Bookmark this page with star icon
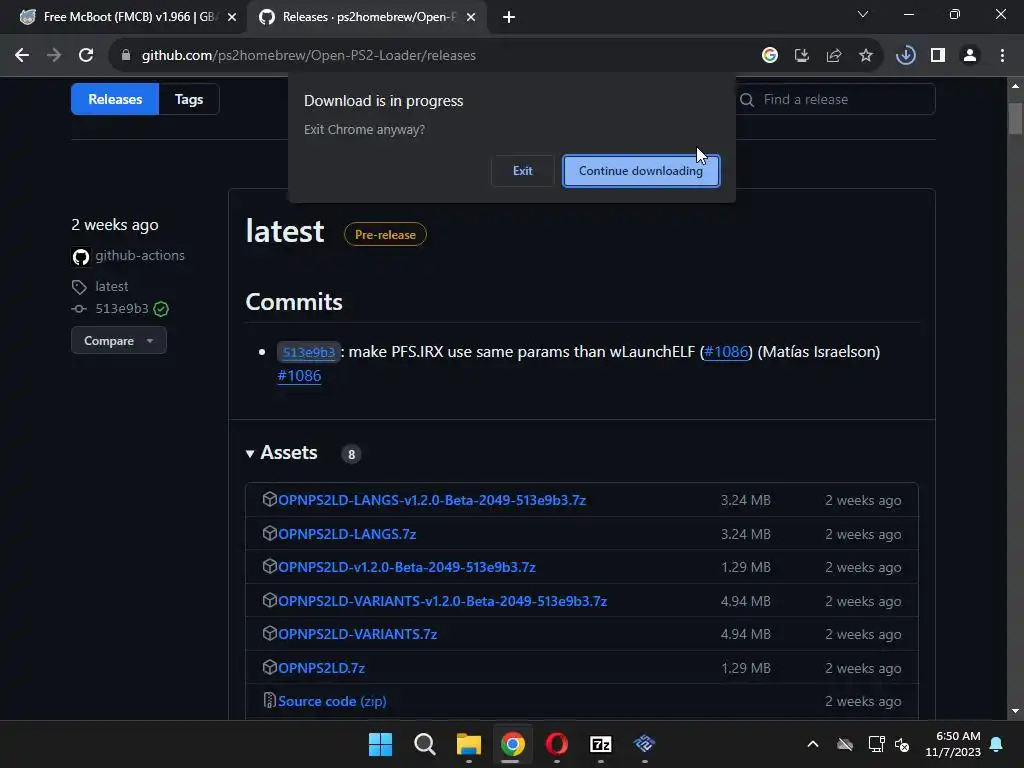The image size is (1024, 768). click(x=866, y=56)
